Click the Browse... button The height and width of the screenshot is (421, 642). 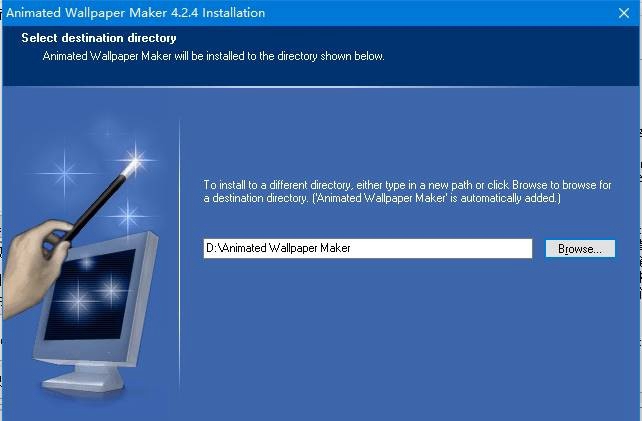pyautogui.click(x=580, y=249)
